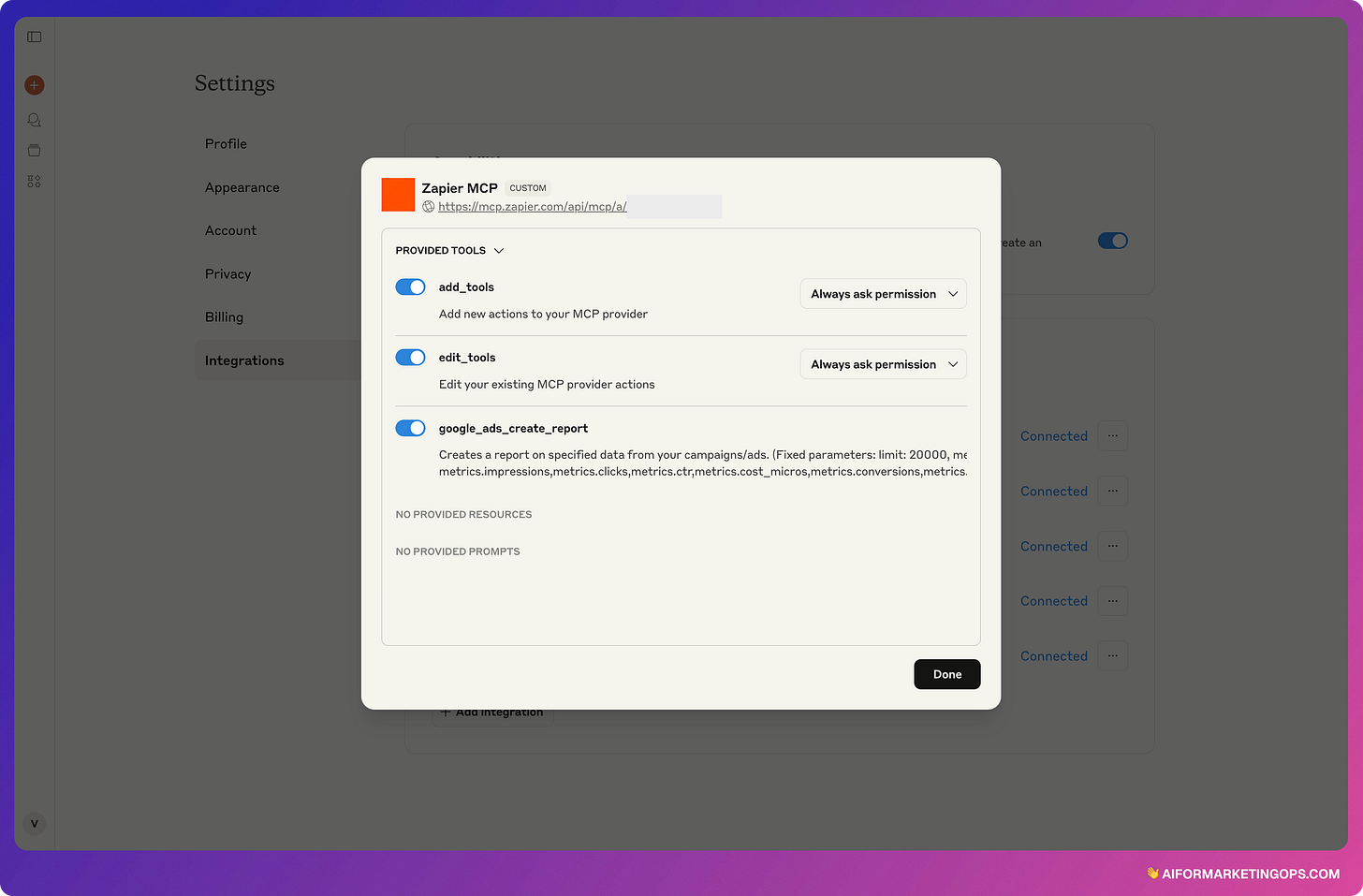The width and height of the screenshot is (1363, 896).
Task: Click the Add integration button behind dialog
Action: 493,712
